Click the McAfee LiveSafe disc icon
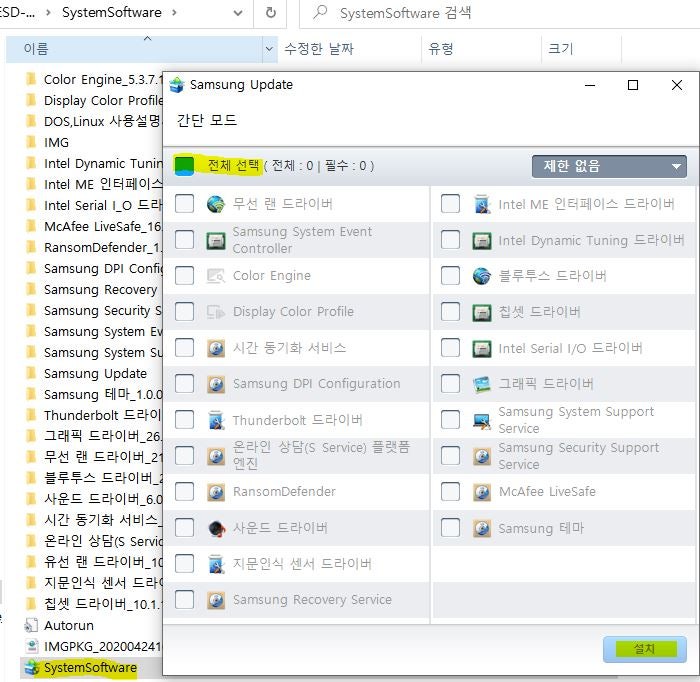The height and width of the screenshot is (682, 700). click(482, 492)
